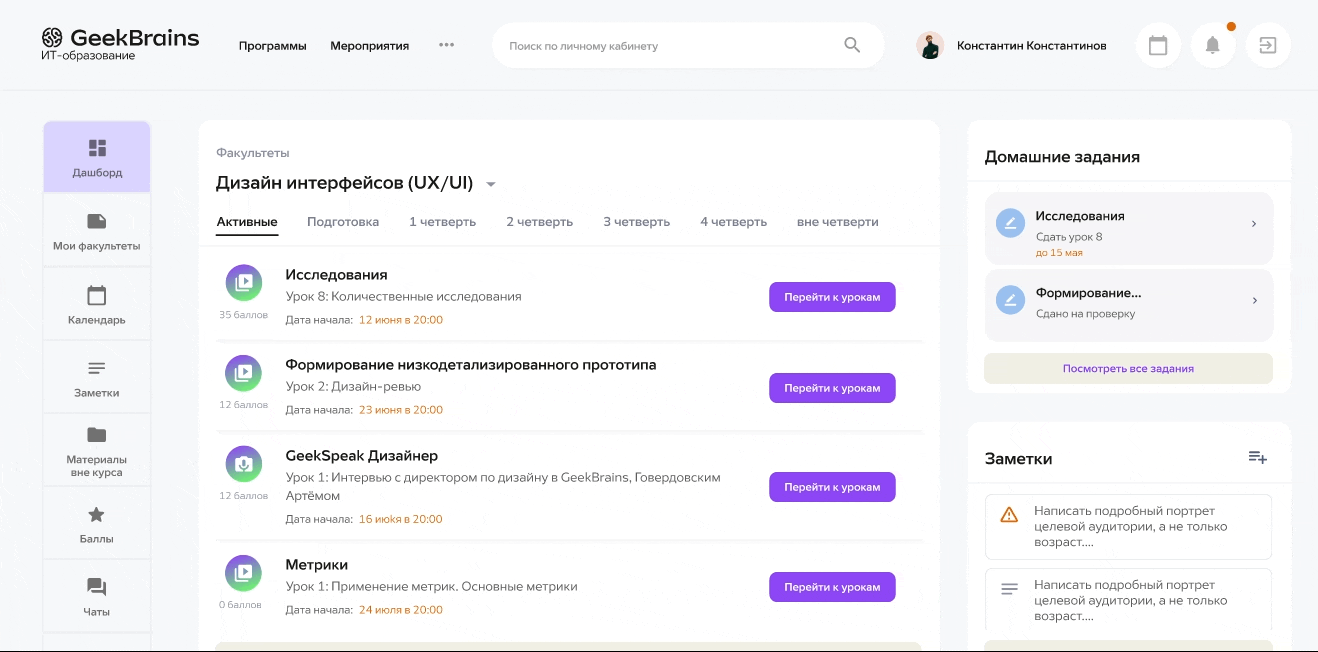Expand the Формирование homework entry chevron

coord(1253,301)
